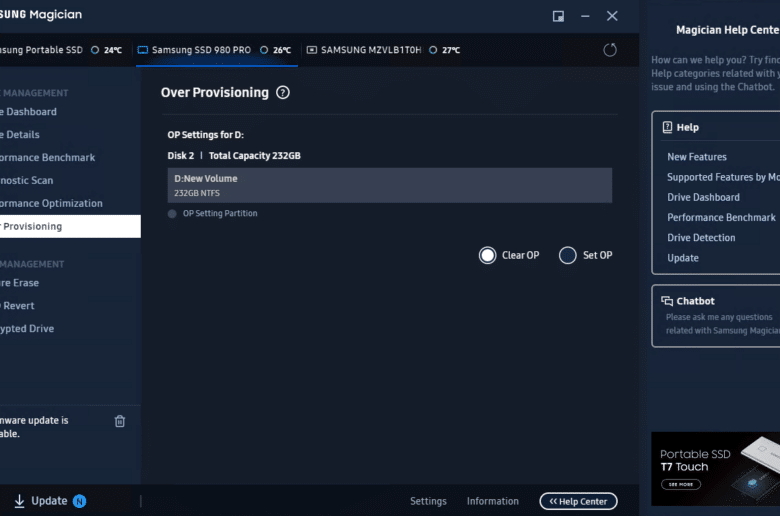780x516 pixels.
Task: Click the Portable SSD T7 Touch banner image
Action: tap(716, 469)
